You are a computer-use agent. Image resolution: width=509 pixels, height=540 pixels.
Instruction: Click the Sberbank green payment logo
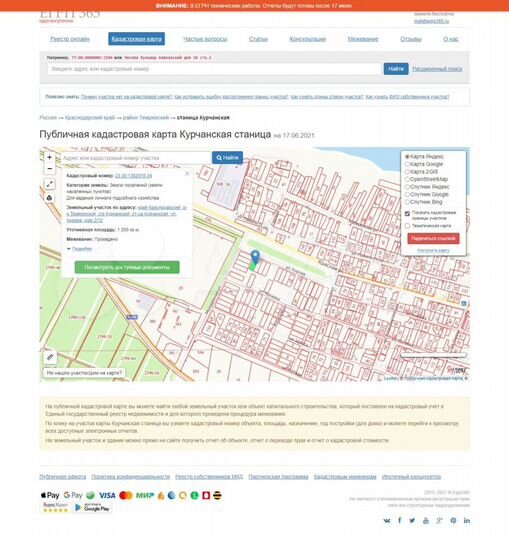click(x=90, y=496)
